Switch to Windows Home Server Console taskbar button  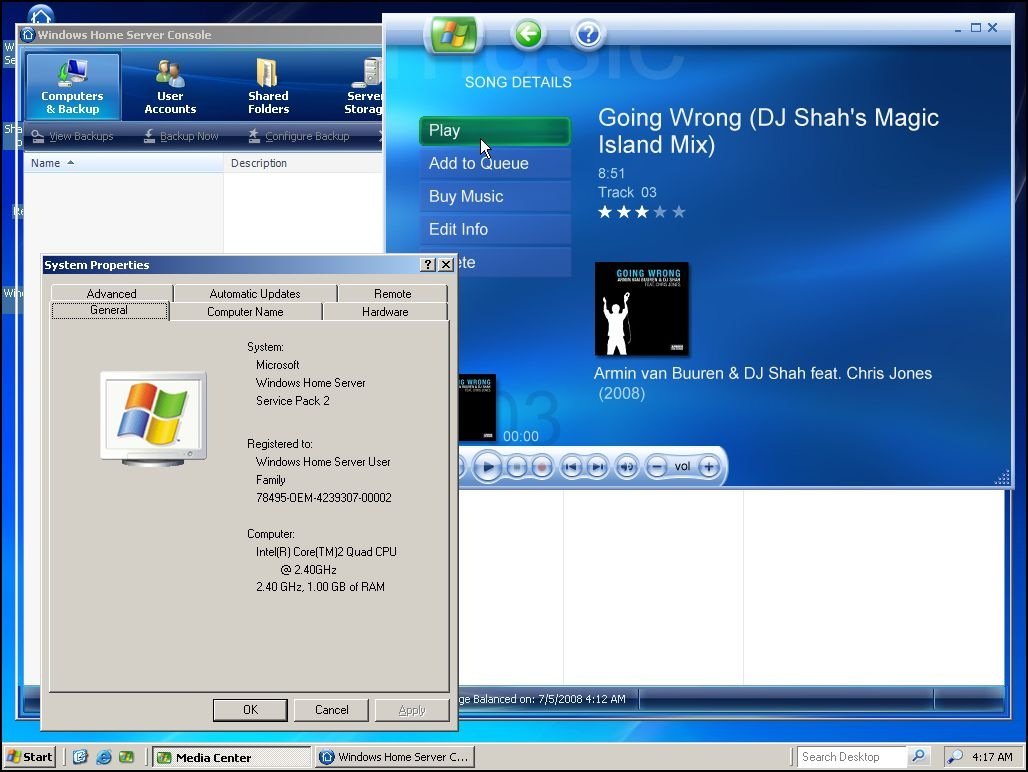pos(395,758)
